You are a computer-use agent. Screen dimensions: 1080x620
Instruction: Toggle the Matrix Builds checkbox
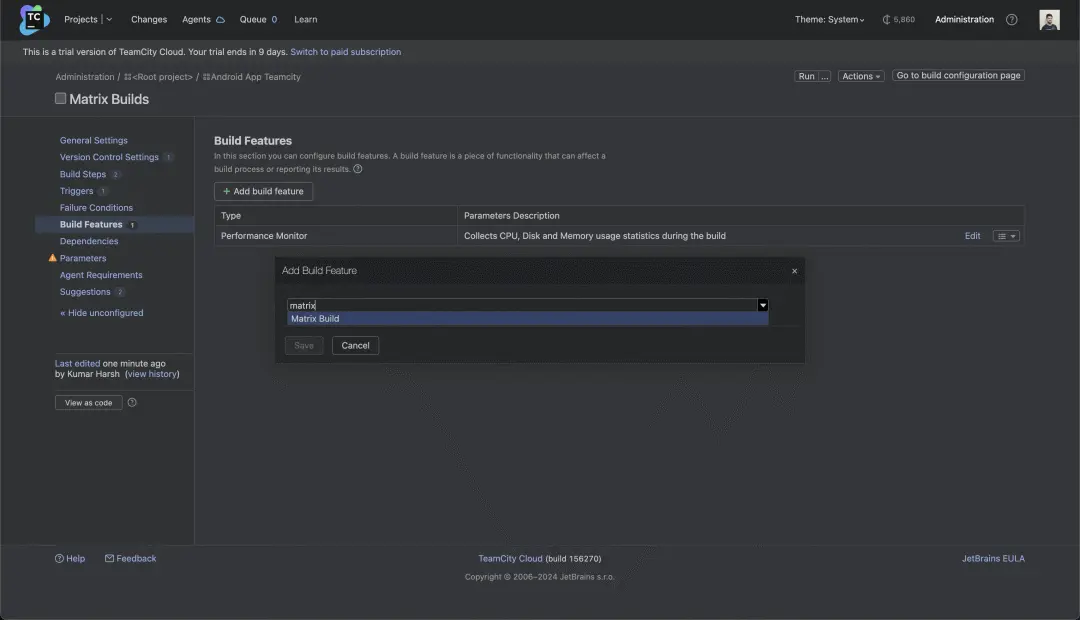point(60,98)
